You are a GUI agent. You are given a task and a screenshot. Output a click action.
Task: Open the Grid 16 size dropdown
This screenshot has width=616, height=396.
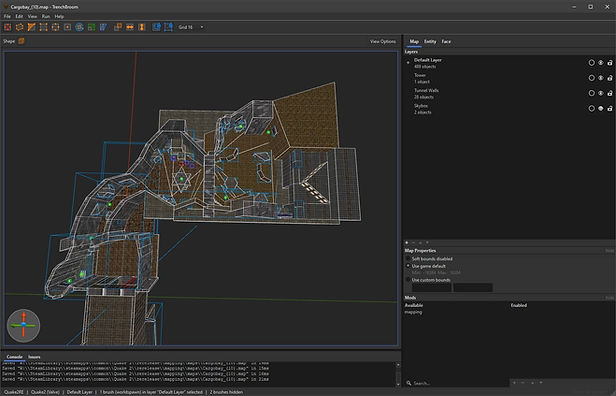[x=191, y=27]
